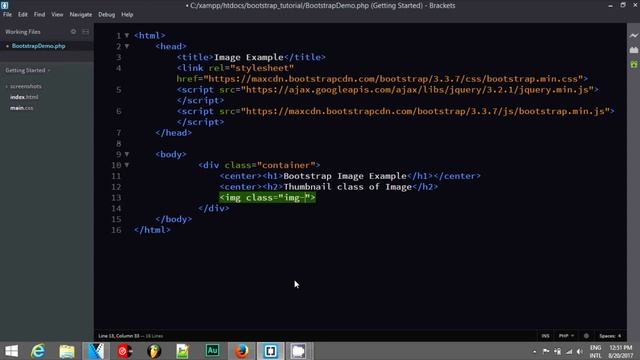Click Spaces: 4 indentation setting
The image size is (640, 360).
click(x=610, y=336)
